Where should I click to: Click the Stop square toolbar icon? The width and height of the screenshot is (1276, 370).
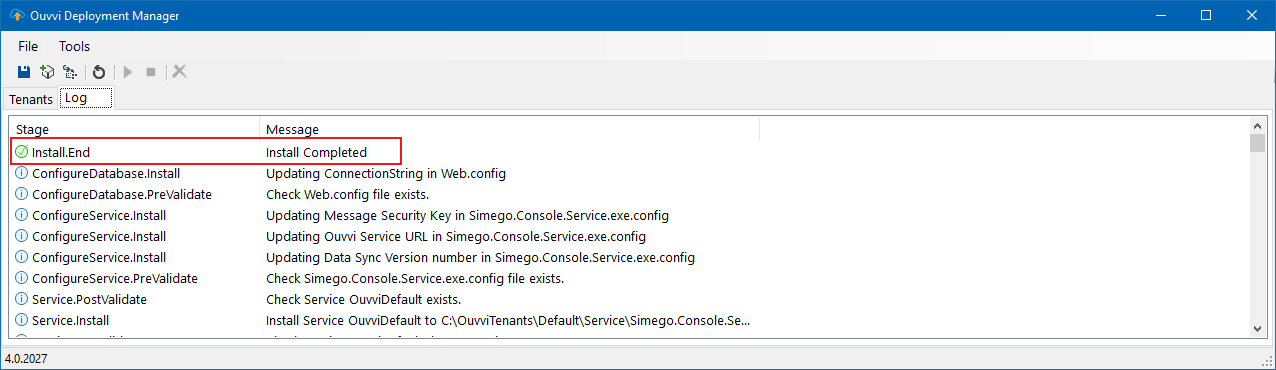(151, 72)
